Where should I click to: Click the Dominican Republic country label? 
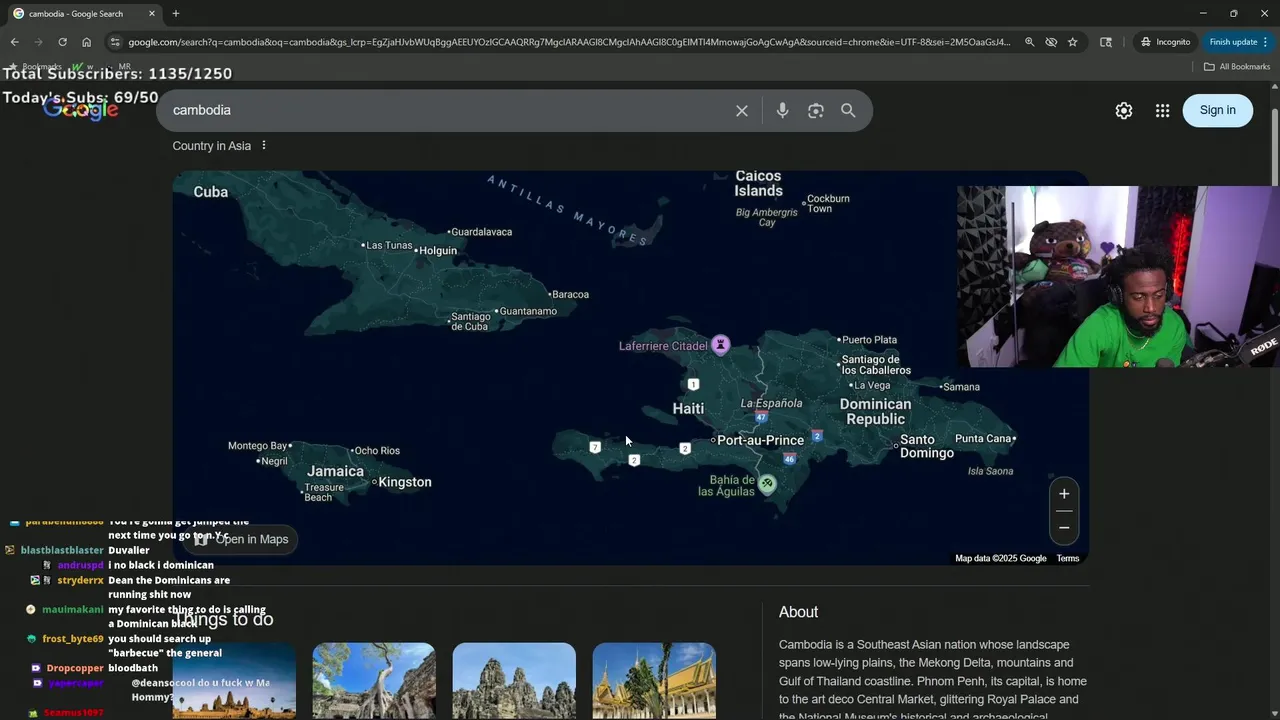[875, 411]
